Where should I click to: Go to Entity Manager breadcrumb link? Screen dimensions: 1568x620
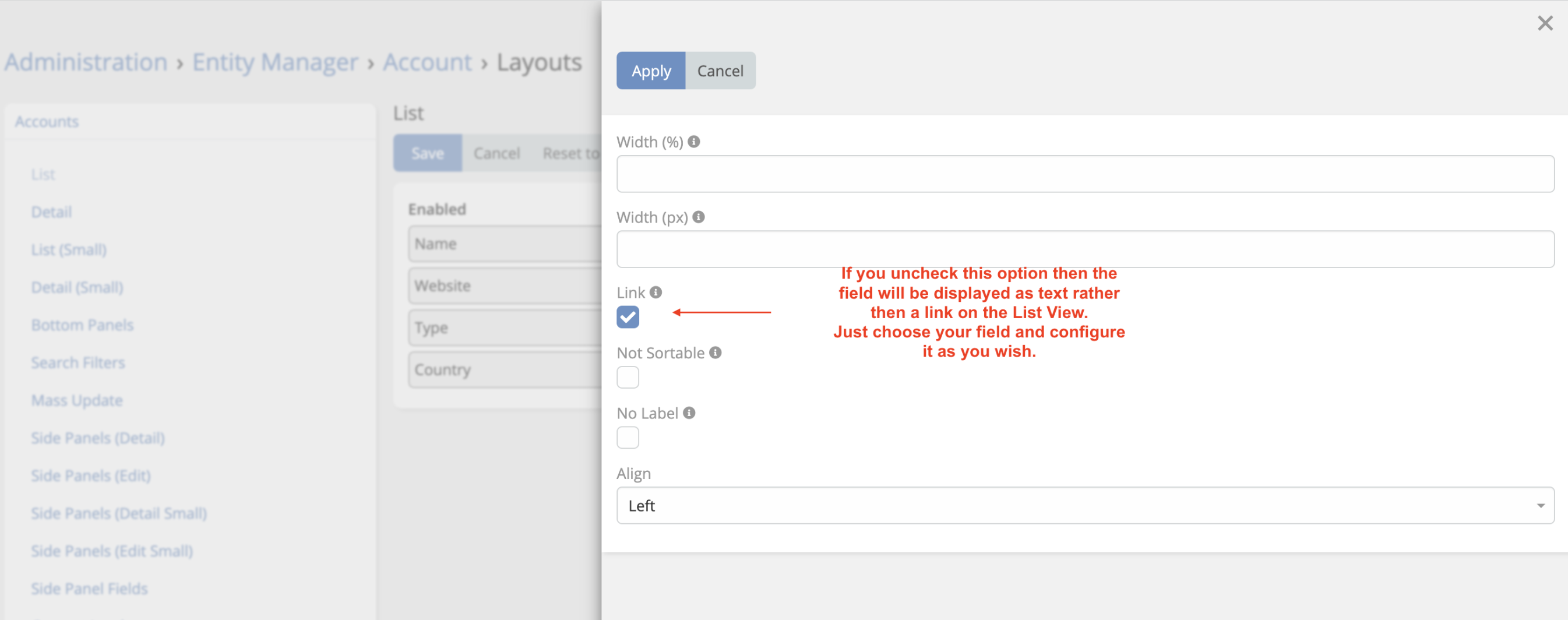point(275,63)
